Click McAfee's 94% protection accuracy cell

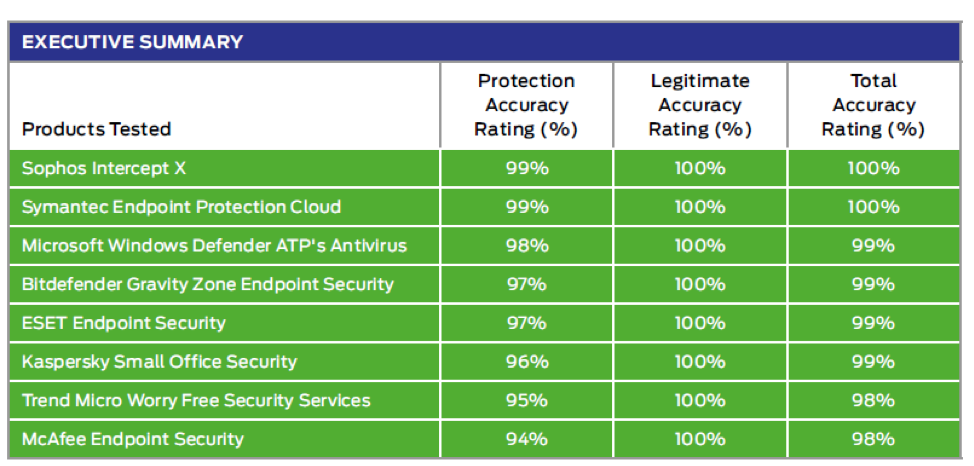pos(527,439)
